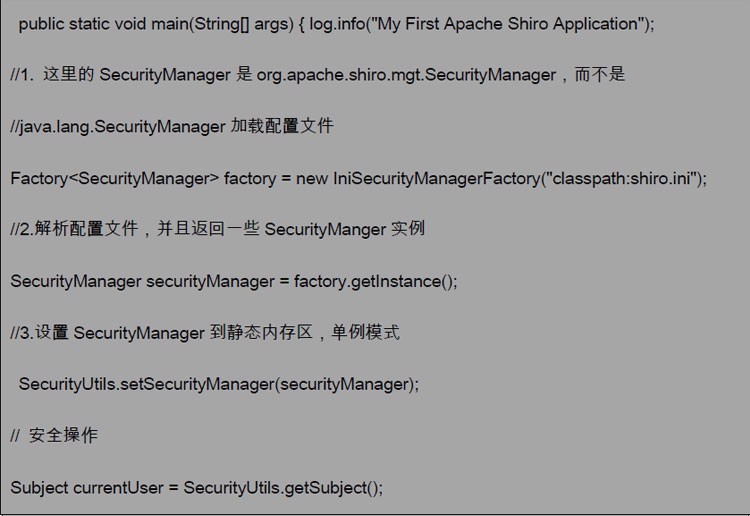Click the (securityManager) argument in setSecurityManager
This screenshot has height=516, width=750.
coord(344,384)
